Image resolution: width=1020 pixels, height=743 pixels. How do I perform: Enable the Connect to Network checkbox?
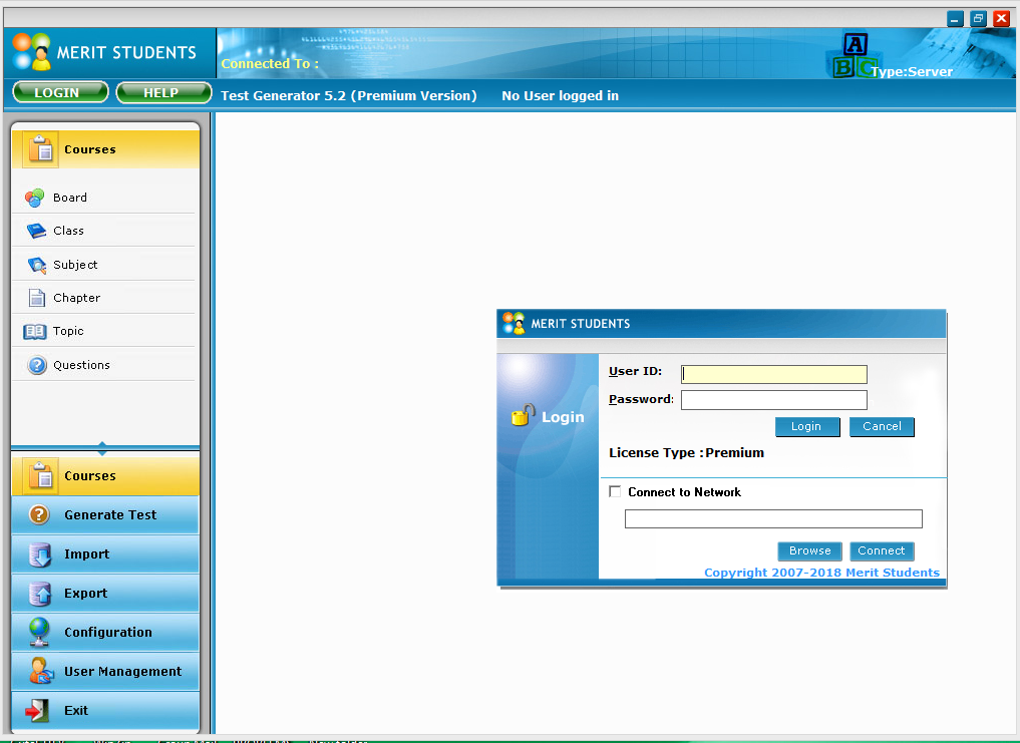pos(615,491)
